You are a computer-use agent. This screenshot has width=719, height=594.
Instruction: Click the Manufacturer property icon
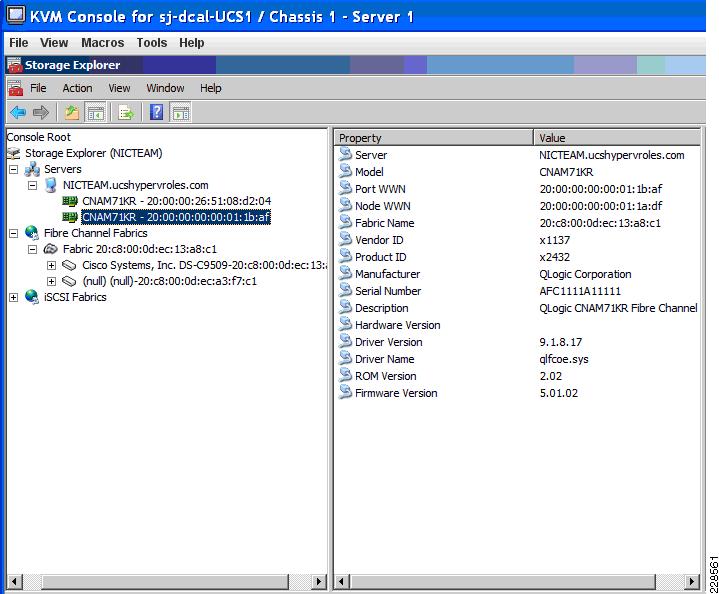point(345,273)
